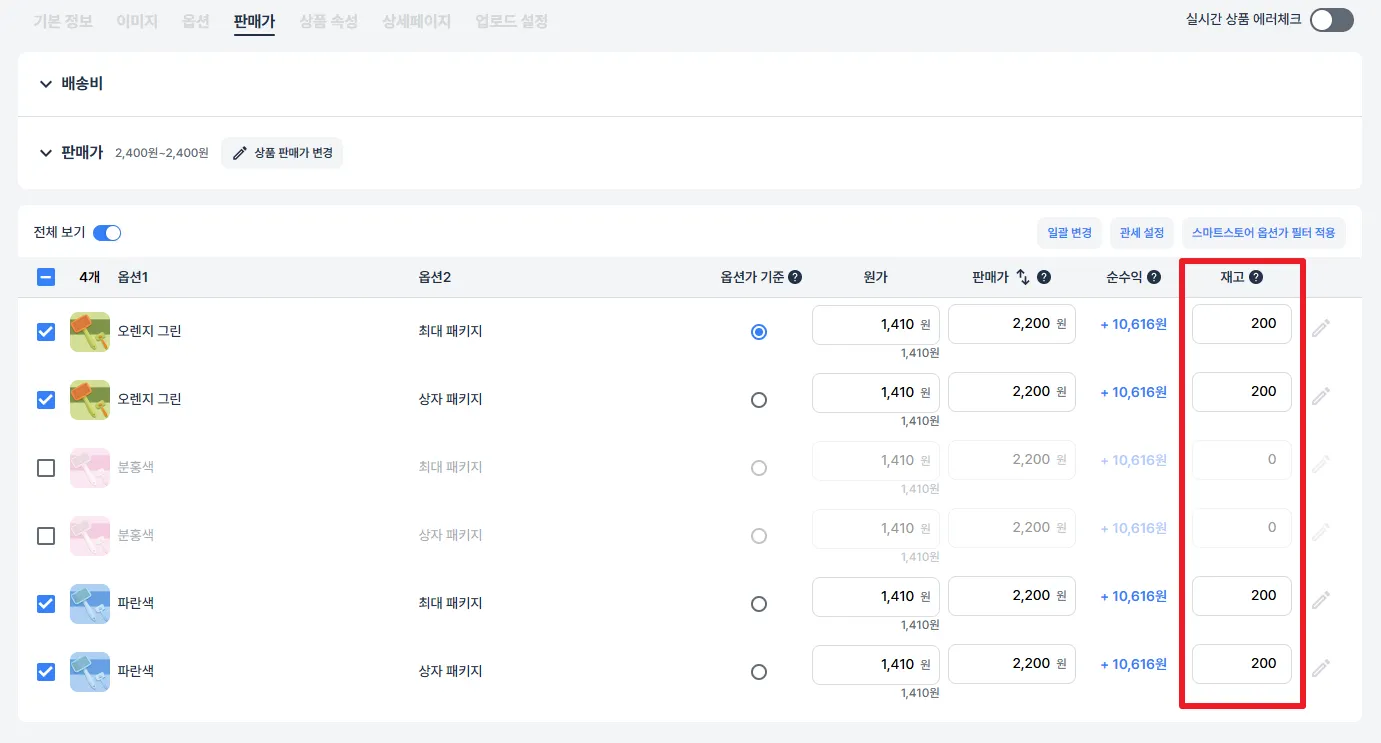Click 판매가 field for 오렌지 그린 상자 패키지
This screenshot has width=1381, height=743.
tap(1012, 392)
